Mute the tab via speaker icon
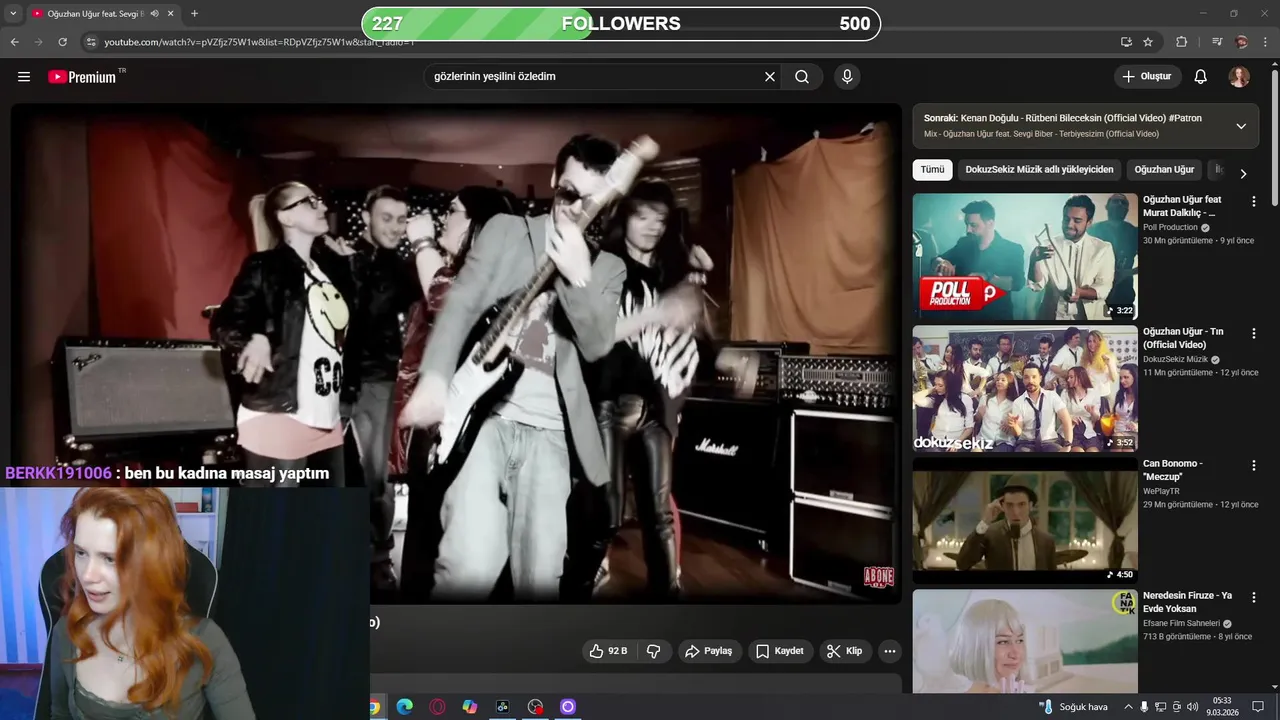 [x=154, y=14]
